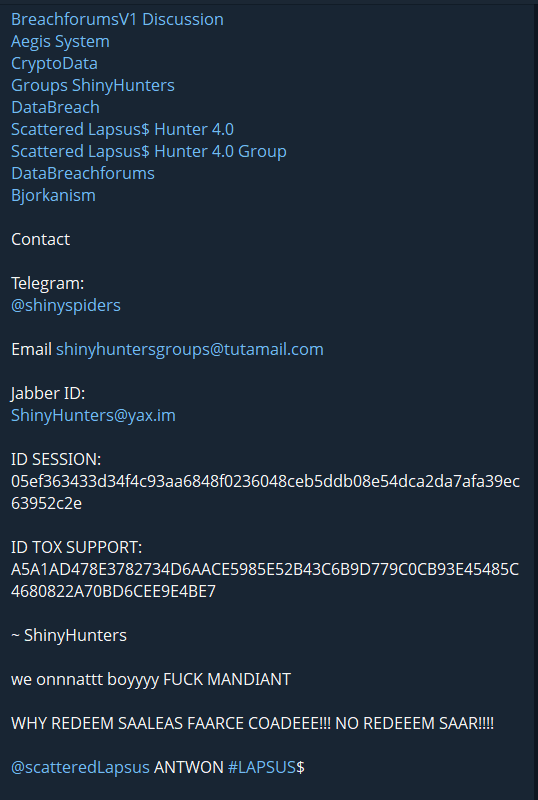This screenshot has width=538, height=800.
Task: Click the shinyhuntersgroups@tutamail.com email address
Action: pyautogui.click(x=189, y=349)
